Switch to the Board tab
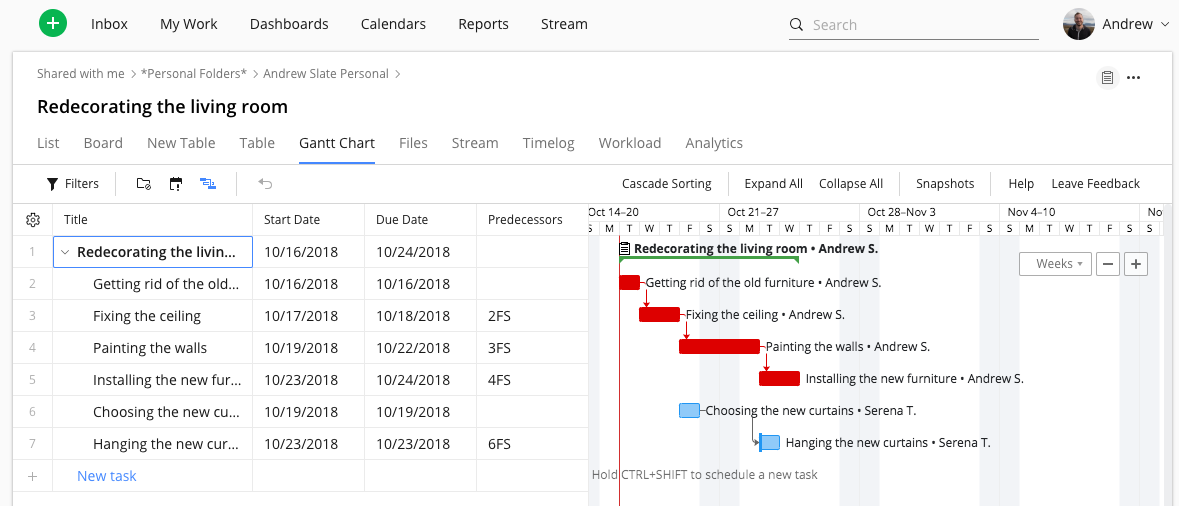The height and width of the screenshot is (506, 1179). tap(103, 143)
